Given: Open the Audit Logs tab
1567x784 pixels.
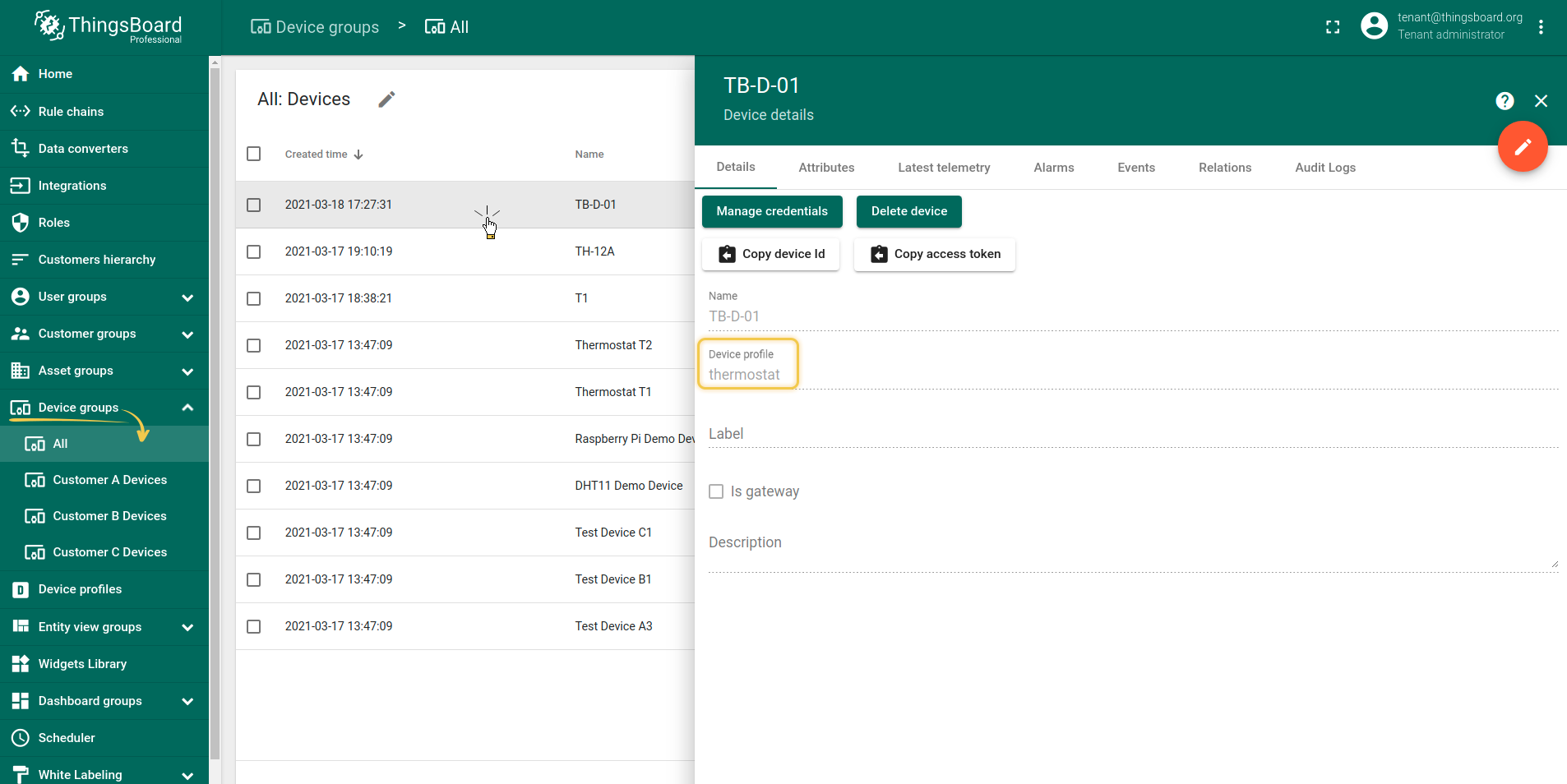Looking at the screenshot, I should pos(1324,168).
